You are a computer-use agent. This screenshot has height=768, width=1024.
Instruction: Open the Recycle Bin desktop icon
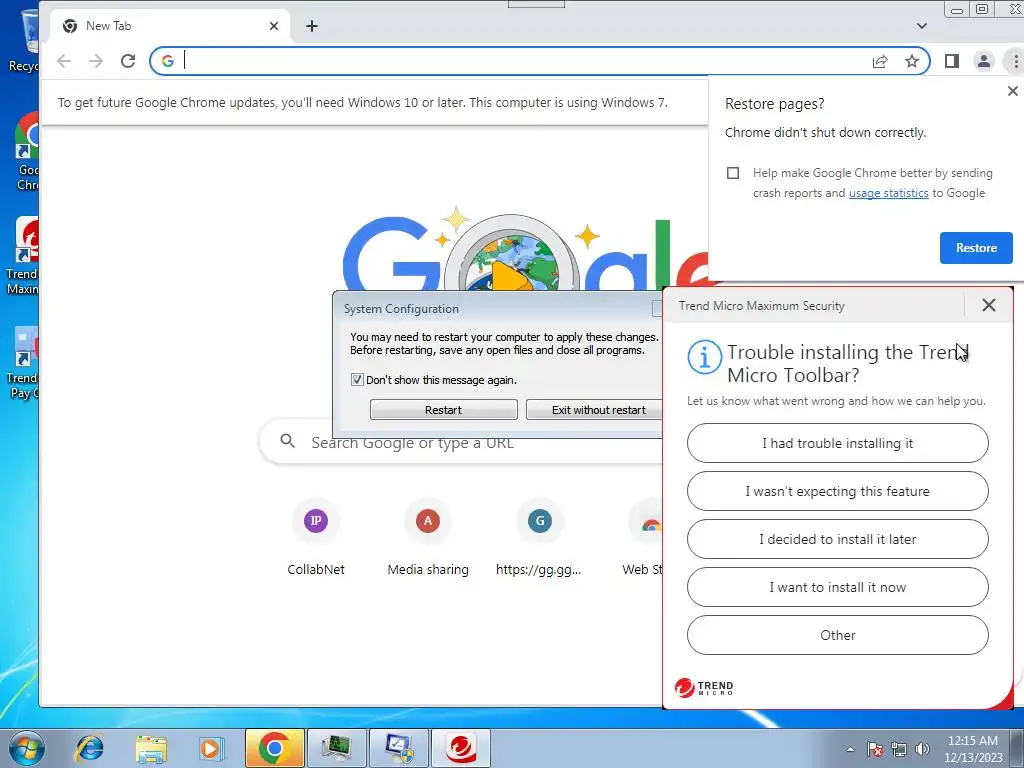click(22, 40)
